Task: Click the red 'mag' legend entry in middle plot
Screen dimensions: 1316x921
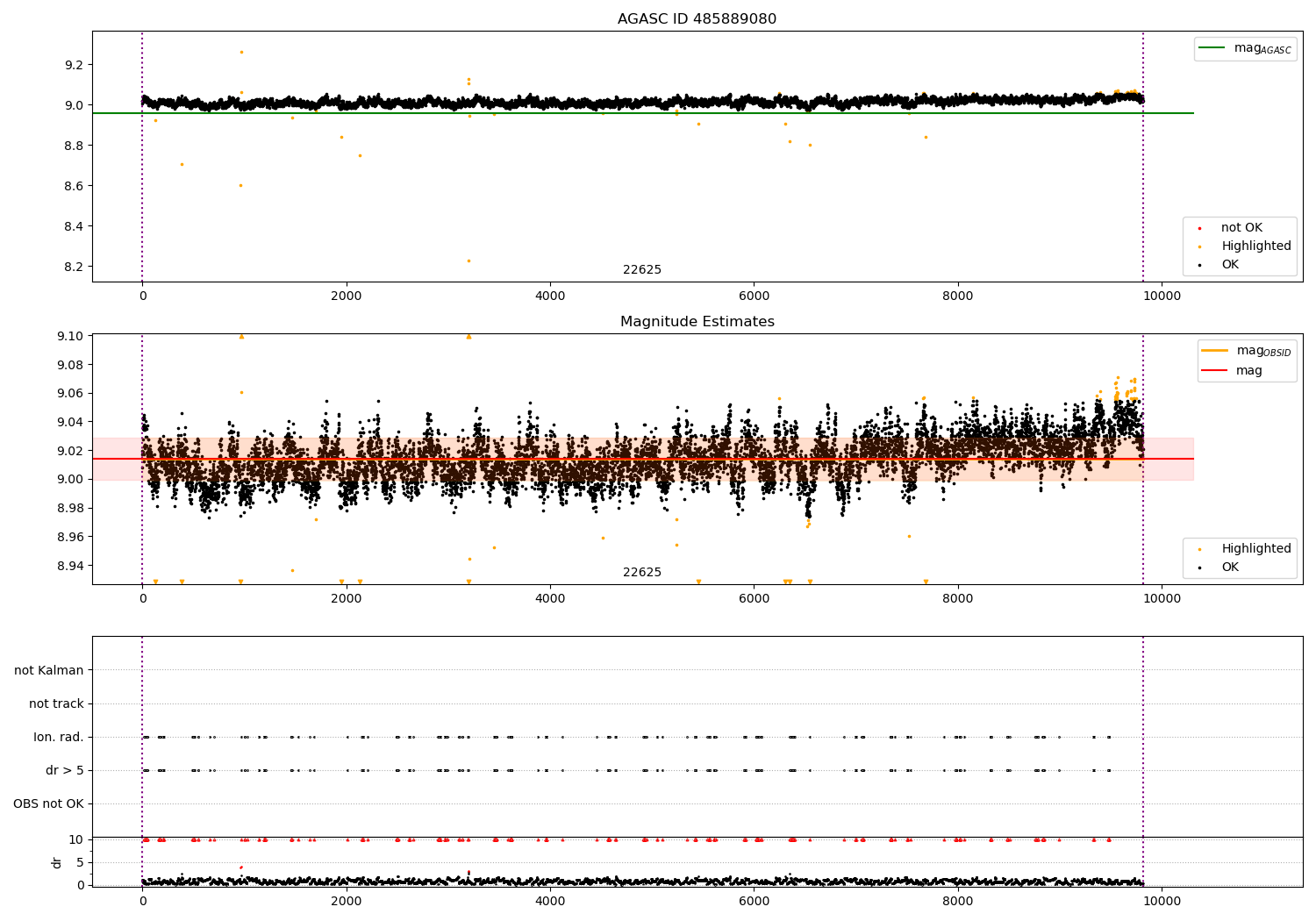Action: (1233, 371)
